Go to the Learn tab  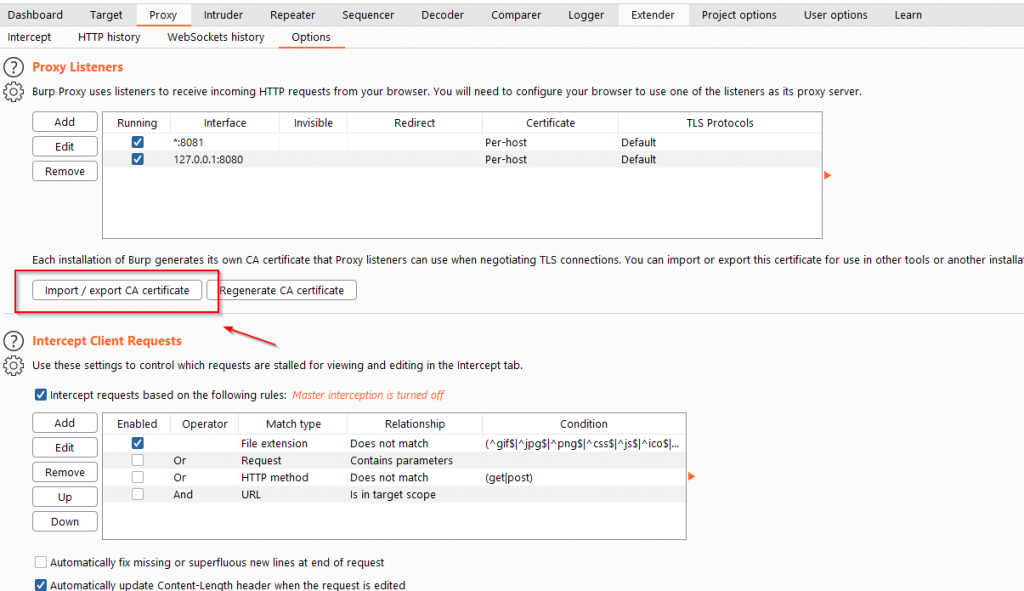pos(908,14)
